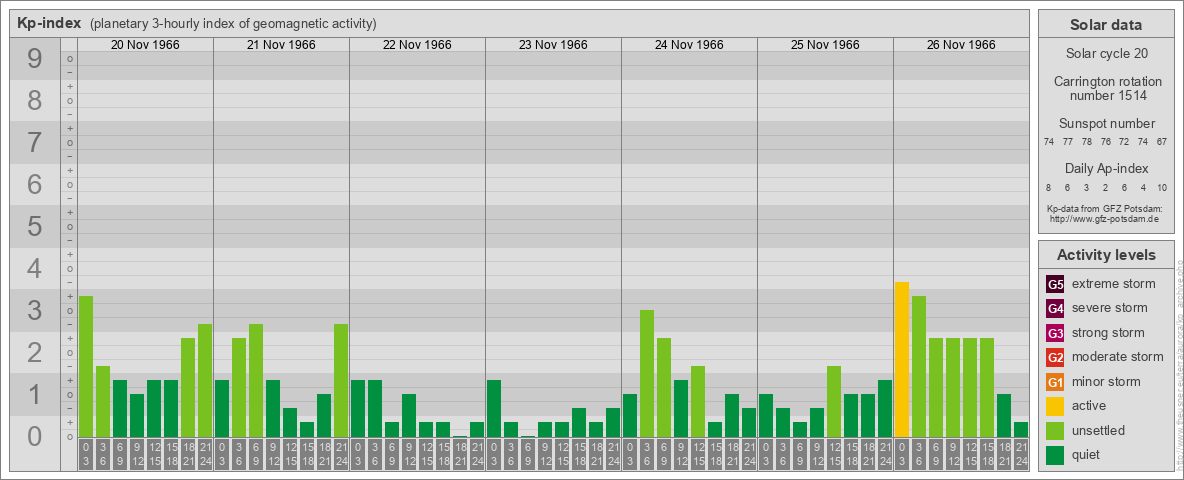Click the 'Activity levels' panel heading
The image size is (1184, 480).
click(1106, 255)
